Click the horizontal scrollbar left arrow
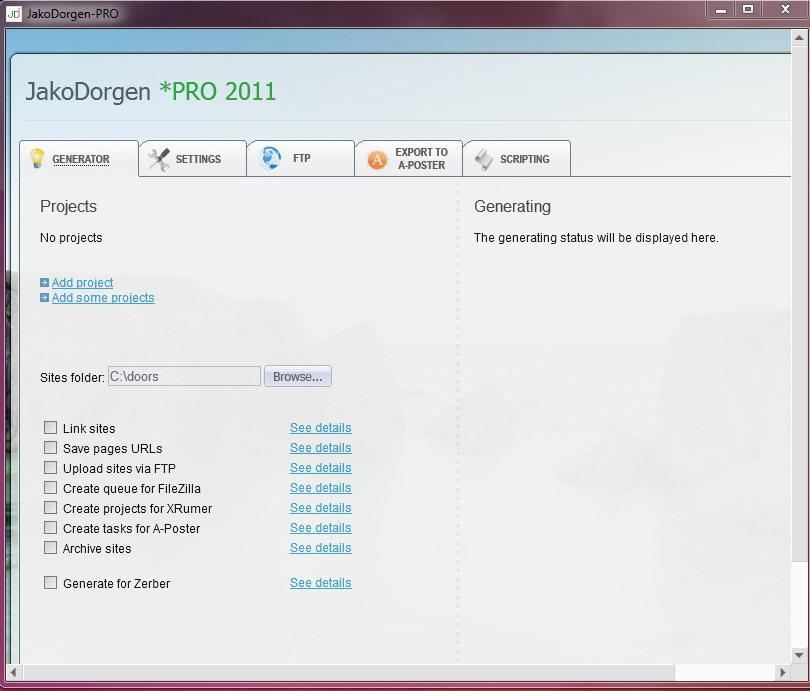Screen dimensions: 810x691 click(x=14, y=672)
